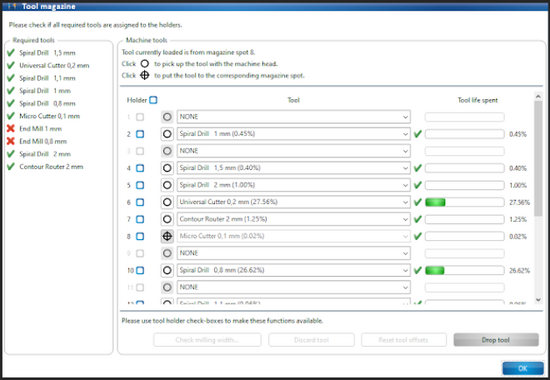Toggle the Holder select-all checkbox
This screenshot has height=380, width=550.
(x=153, y=100)
